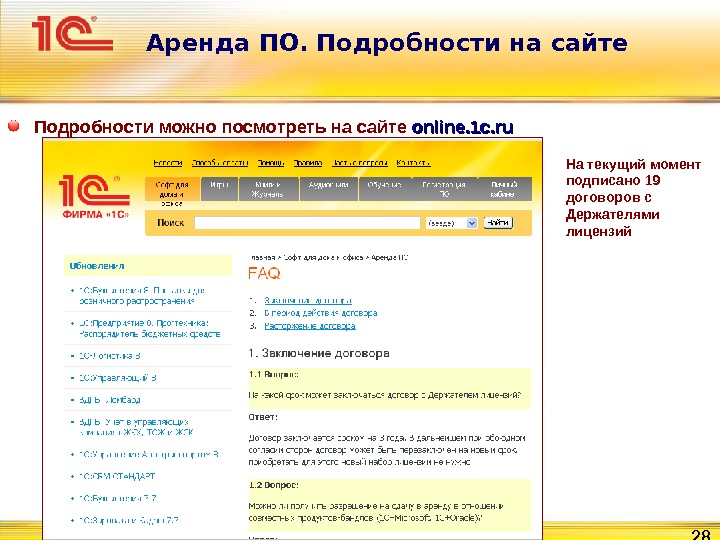Open the 1С:Предприятие 8 Распорядитель бюджетных средств item
Image resolution: width=720 pixels, height=540 pixels.
(x=150, y=328)
